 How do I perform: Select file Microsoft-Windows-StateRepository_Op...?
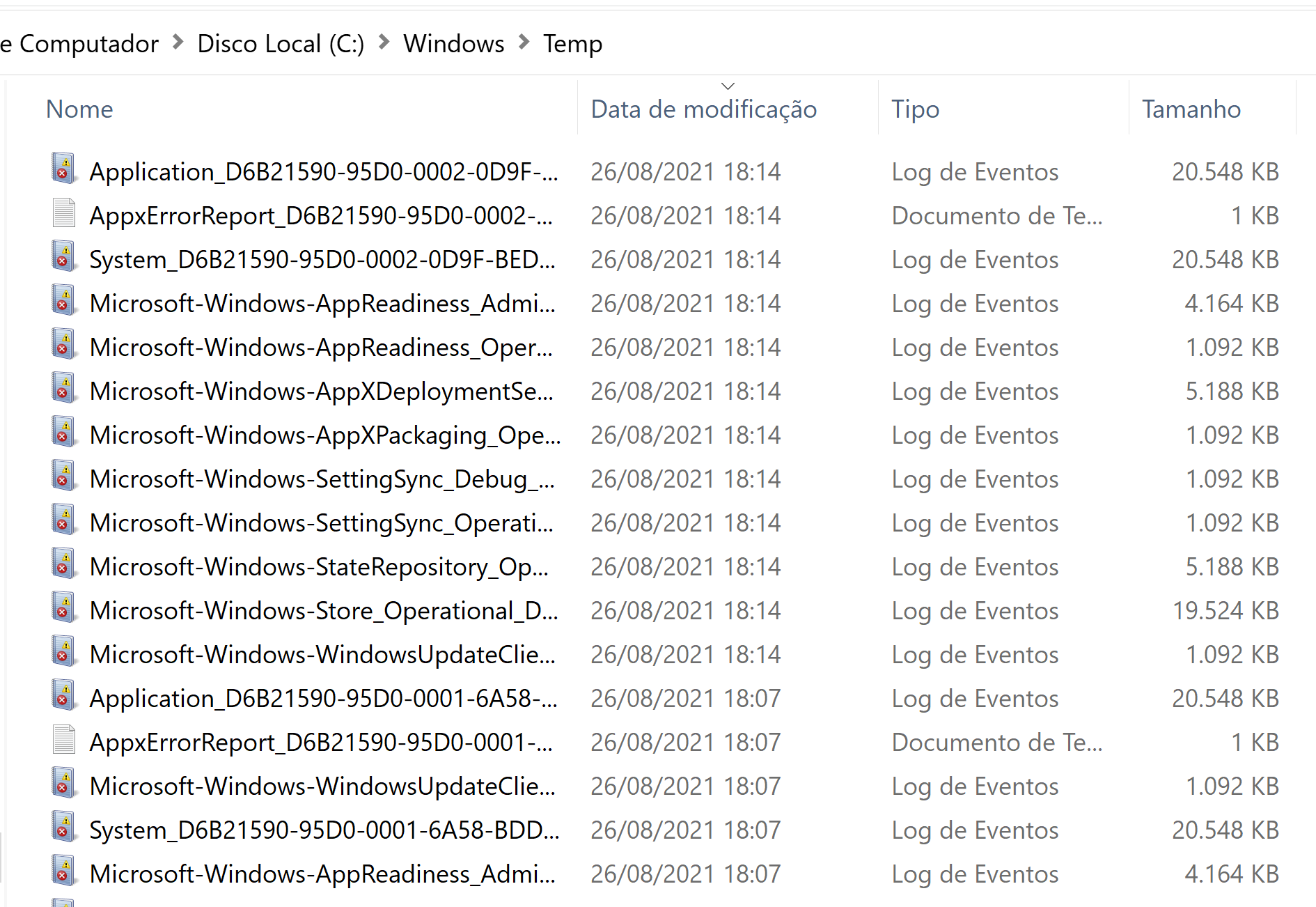point(319,567)
